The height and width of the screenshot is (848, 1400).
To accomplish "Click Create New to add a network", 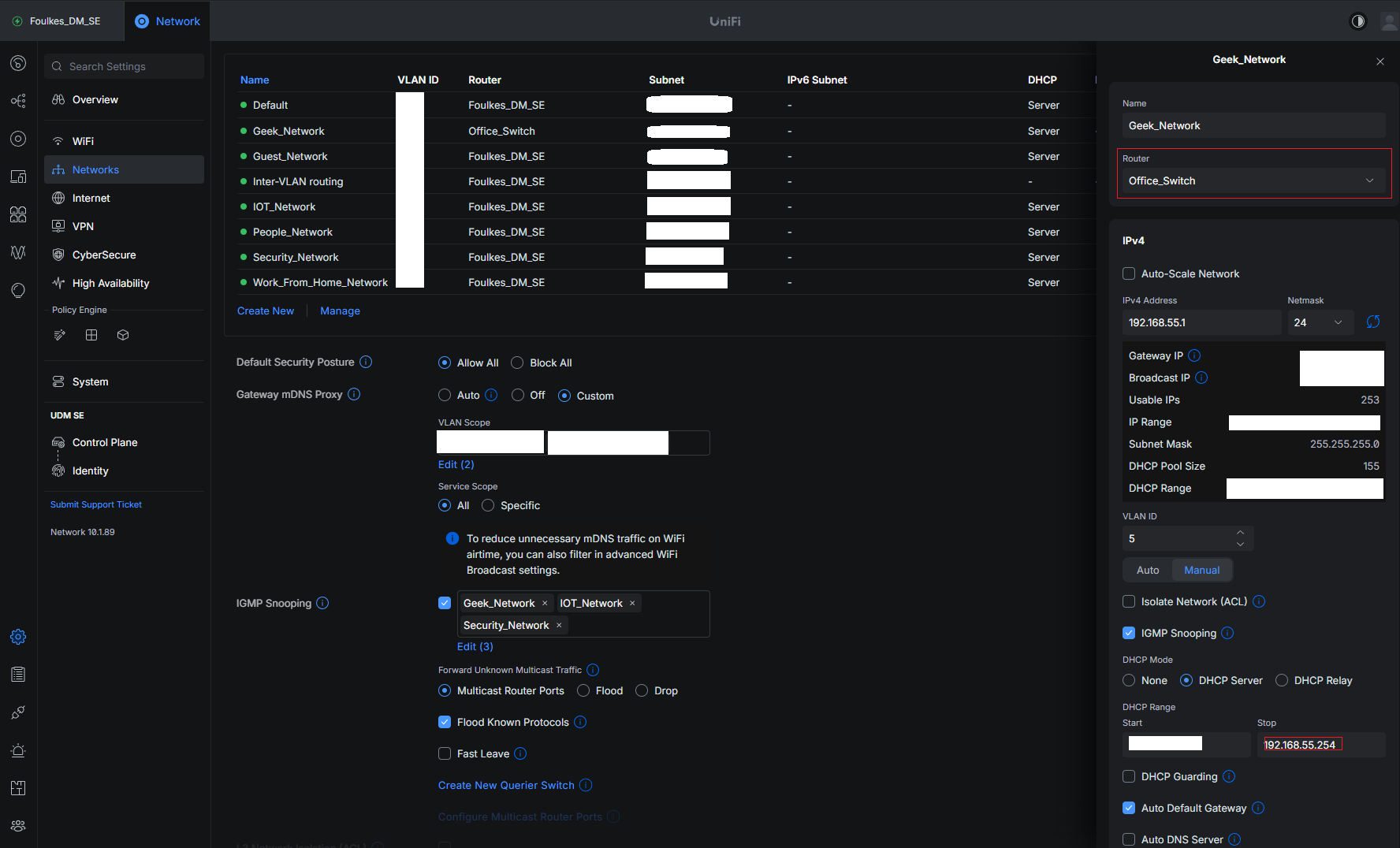I will click(x=266, y=311).
